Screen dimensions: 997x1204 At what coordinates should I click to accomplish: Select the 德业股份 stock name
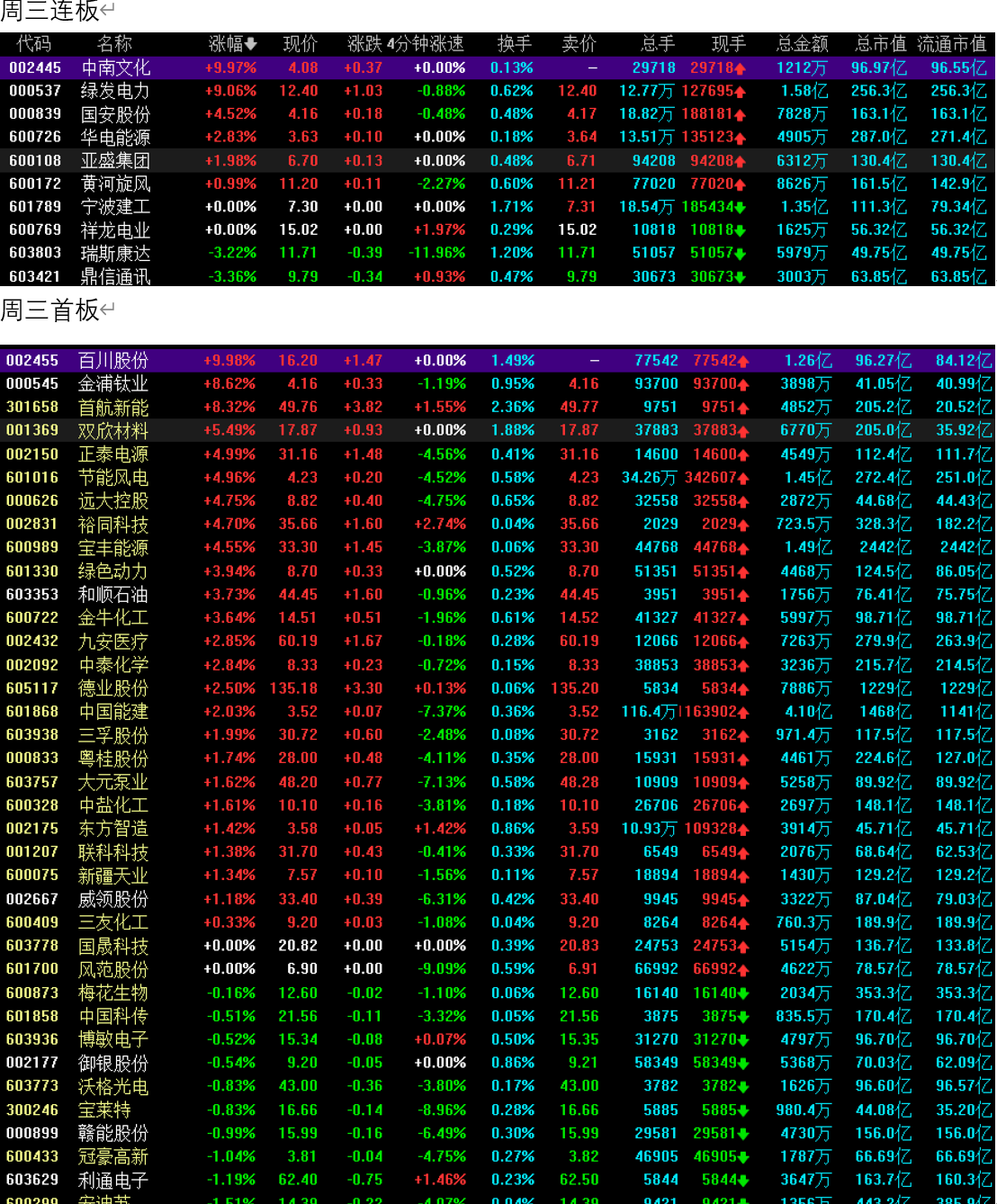(x=112, y=688)
